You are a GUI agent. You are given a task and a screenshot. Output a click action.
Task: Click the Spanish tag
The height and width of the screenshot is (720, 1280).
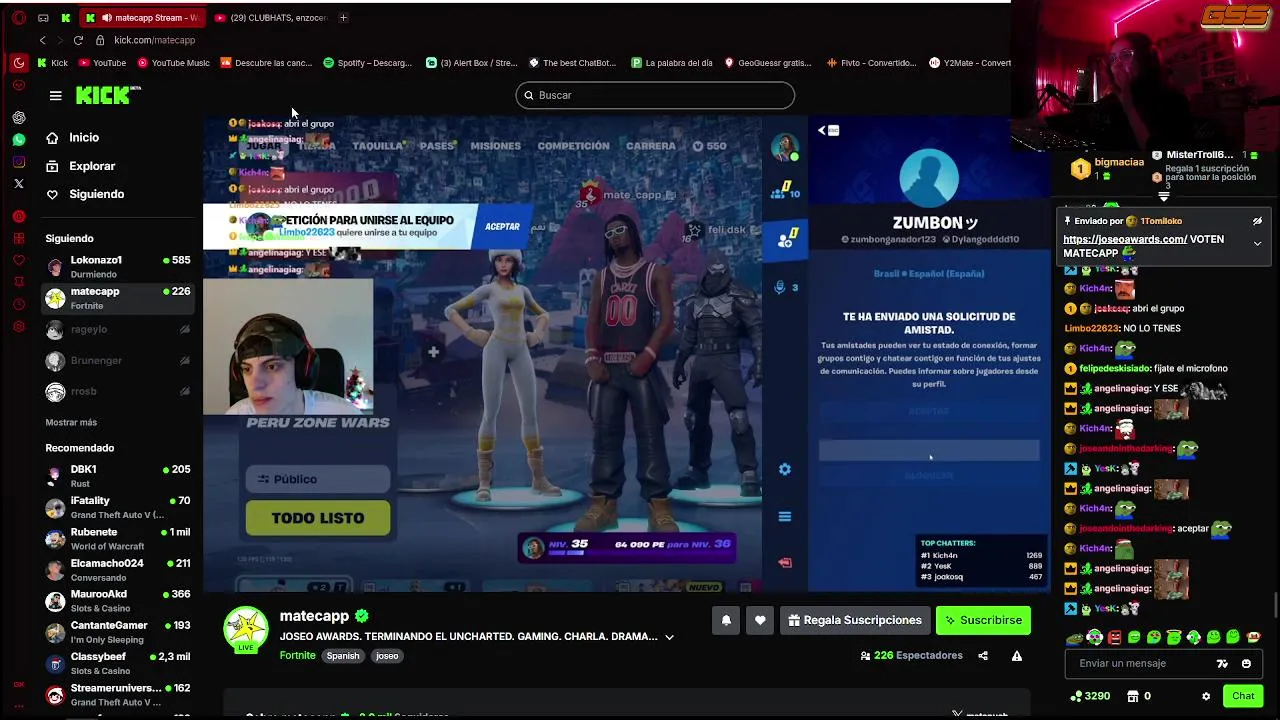[342, 656]
